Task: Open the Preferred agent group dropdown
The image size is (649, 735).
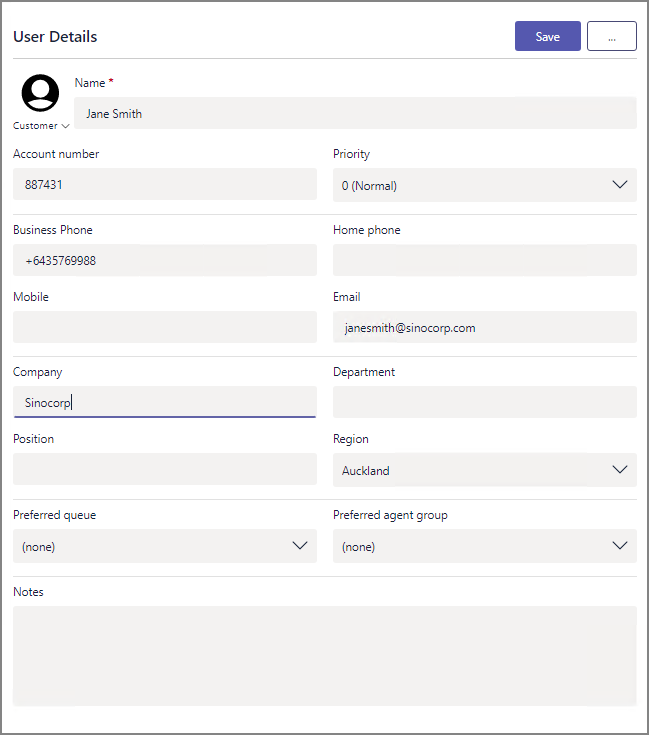Action: (x=485, y=546)
